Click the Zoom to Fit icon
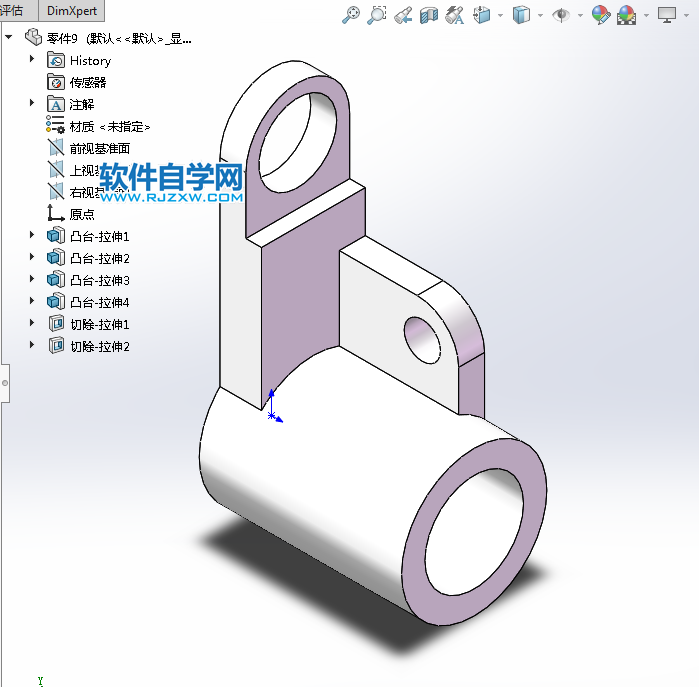699x687 pixels. coord(351,15)
